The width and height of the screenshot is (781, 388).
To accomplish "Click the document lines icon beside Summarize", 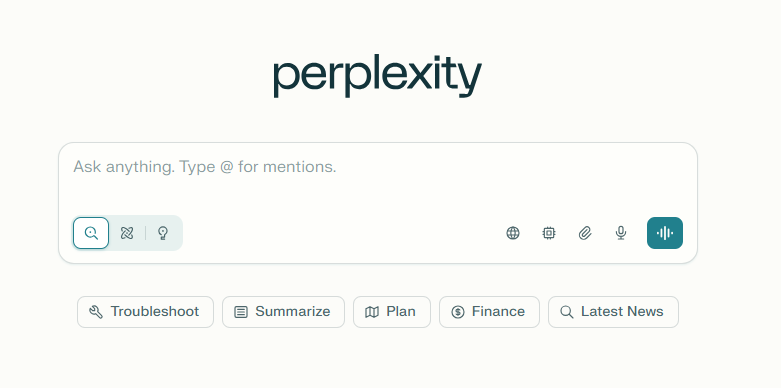I will click(241, 312).
